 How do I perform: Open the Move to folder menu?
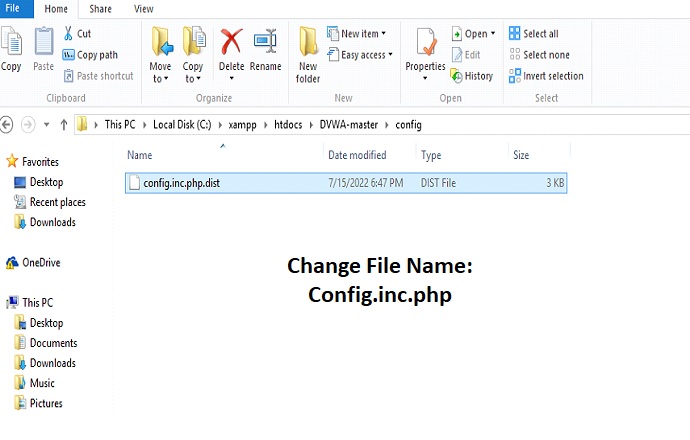161,55
